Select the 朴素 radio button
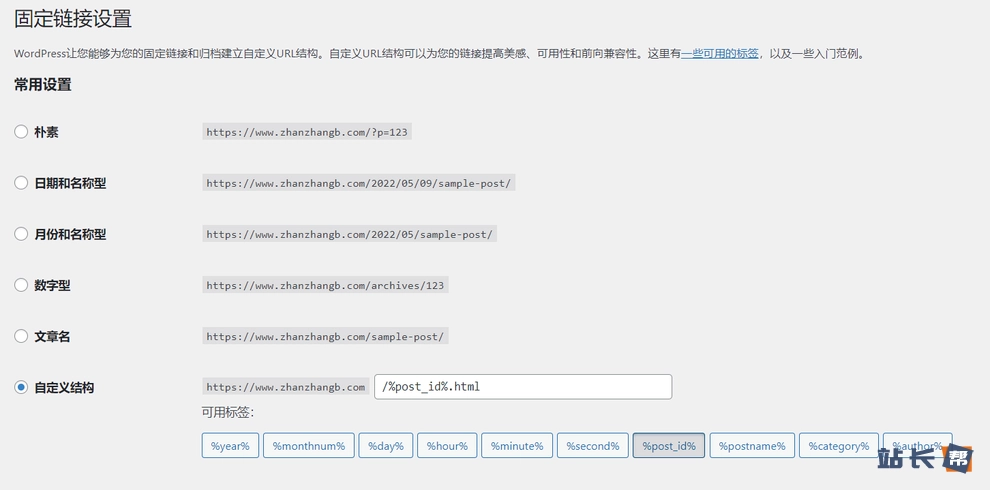The image size is (990, 490). (x=21, y=132)
